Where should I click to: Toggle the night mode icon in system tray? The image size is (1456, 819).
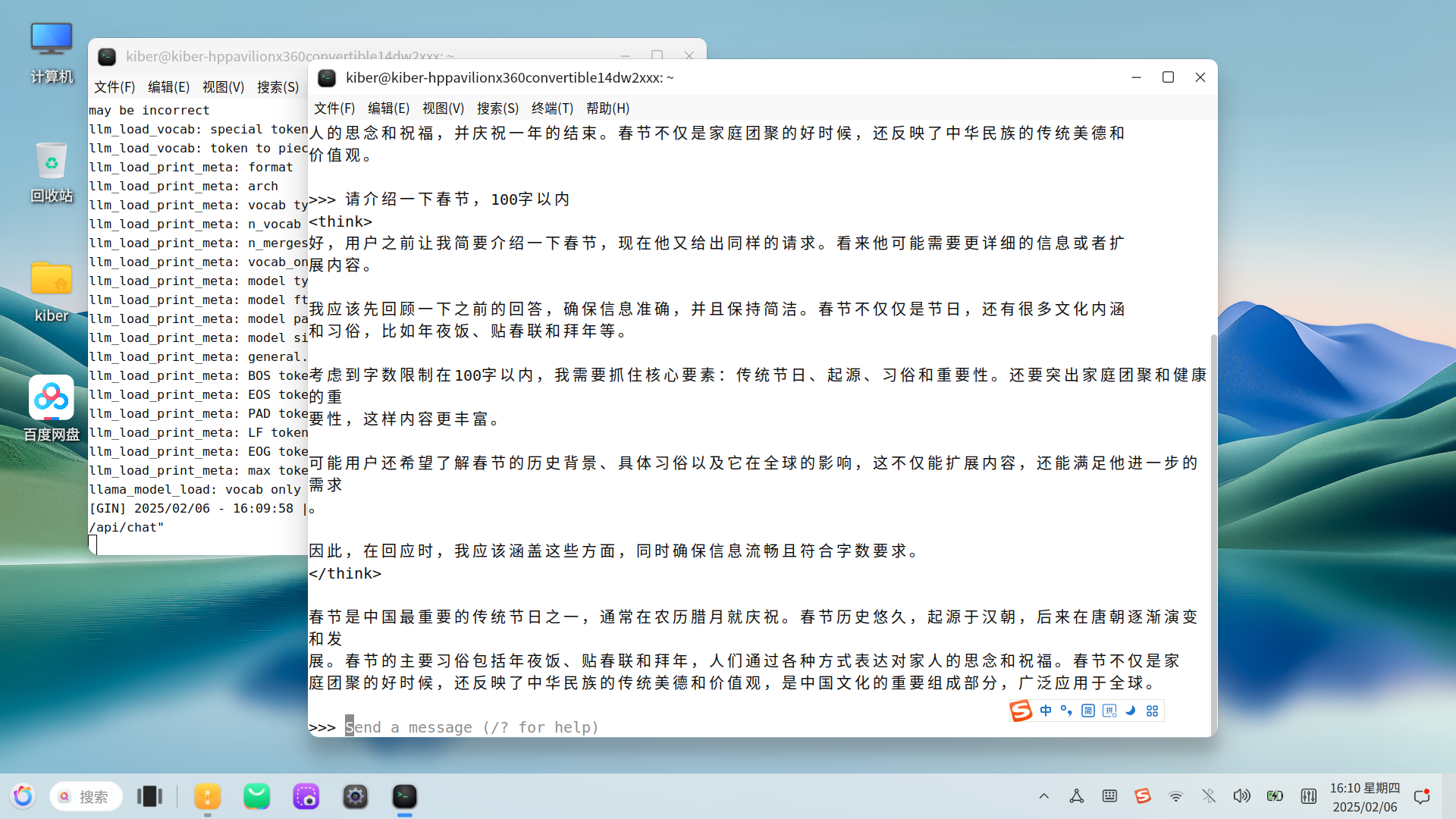pos(1130,711)
